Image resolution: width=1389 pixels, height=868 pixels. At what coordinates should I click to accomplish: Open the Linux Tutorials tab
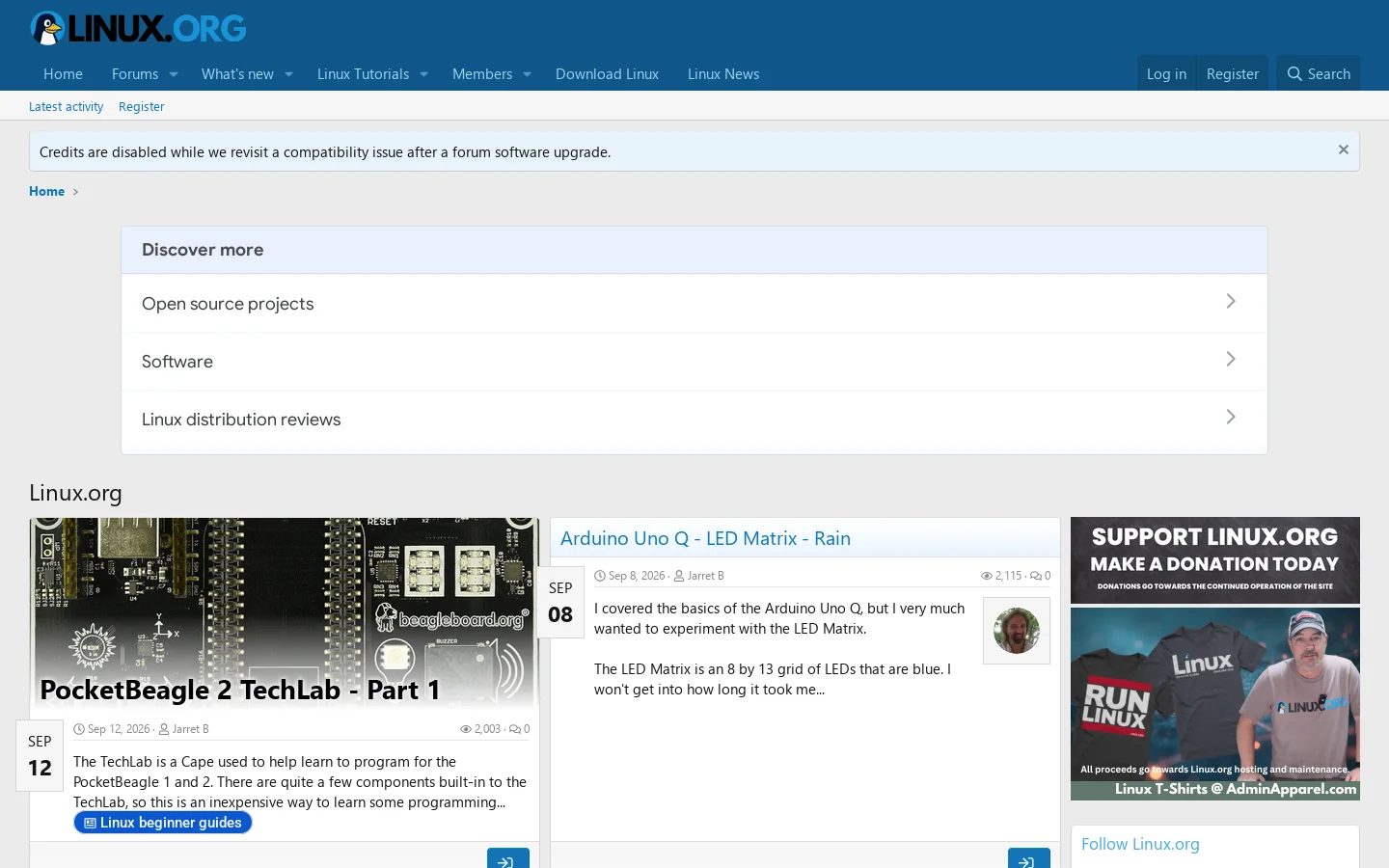coord(363,74)
